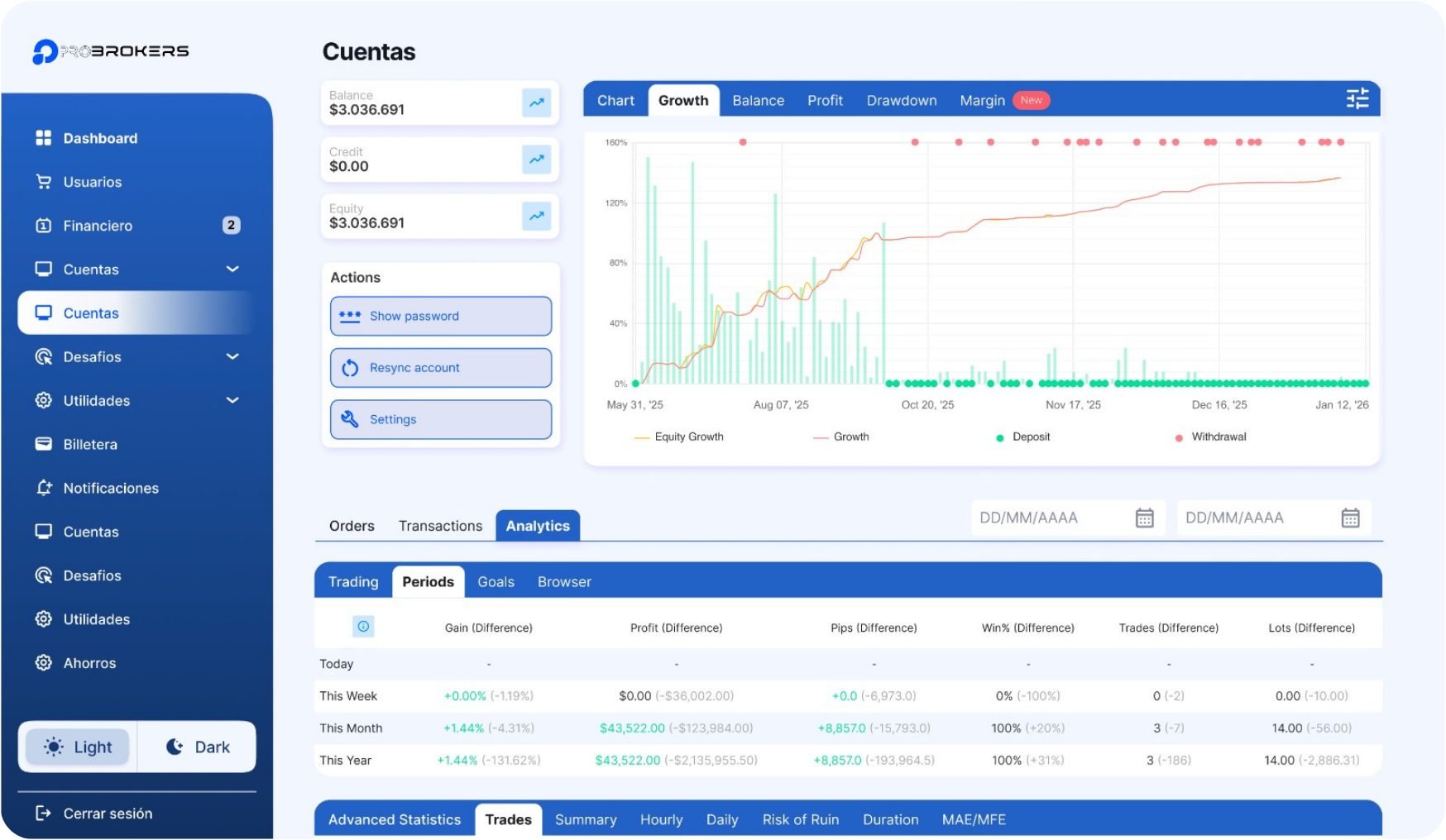Open Notificaciones bell icon
The width and height of the screenshot is (1446, 840).
pyautogui.click(x=44, y=488)
